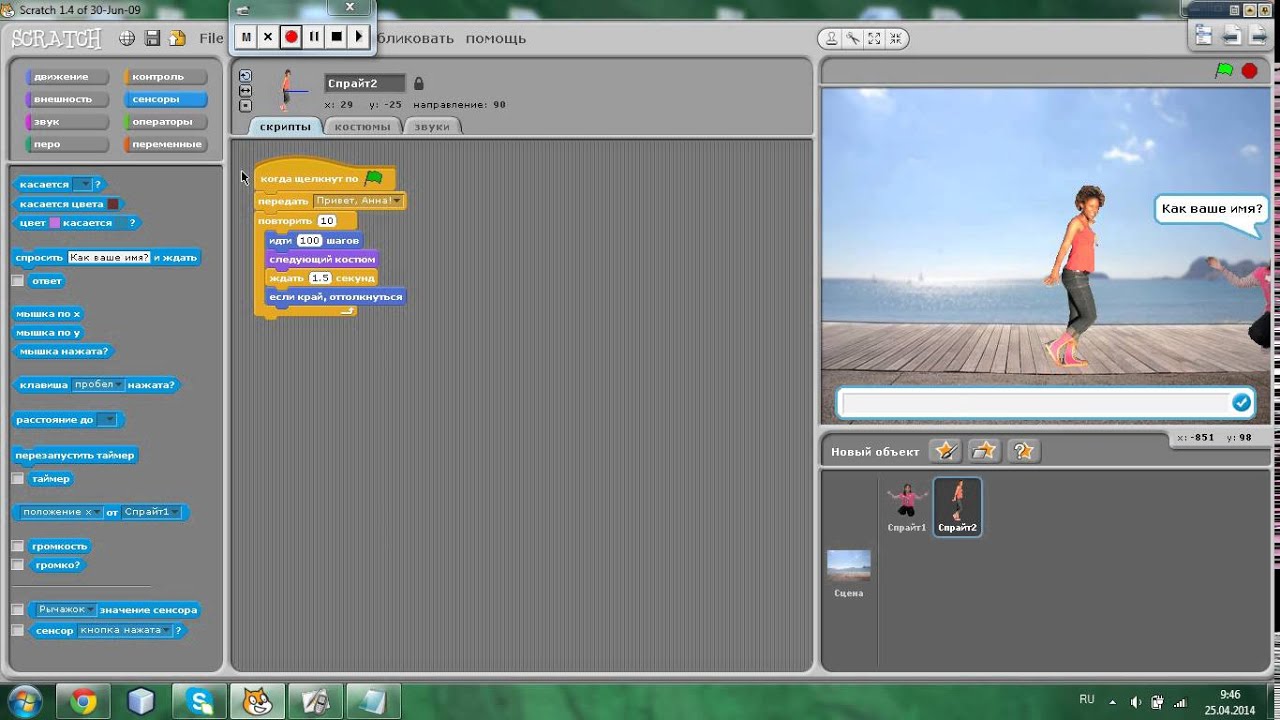The width and height of the screenshot is (1280, 720).
Task: Select the 'контроль' block category
Action: point(164,77)
